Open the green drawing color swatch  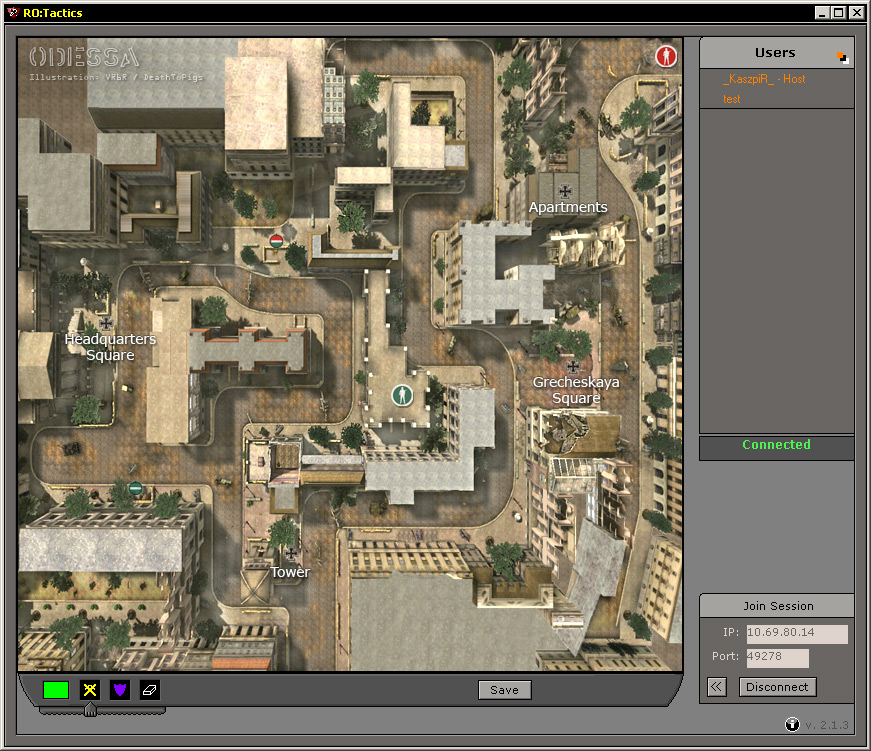coord(56,690)
